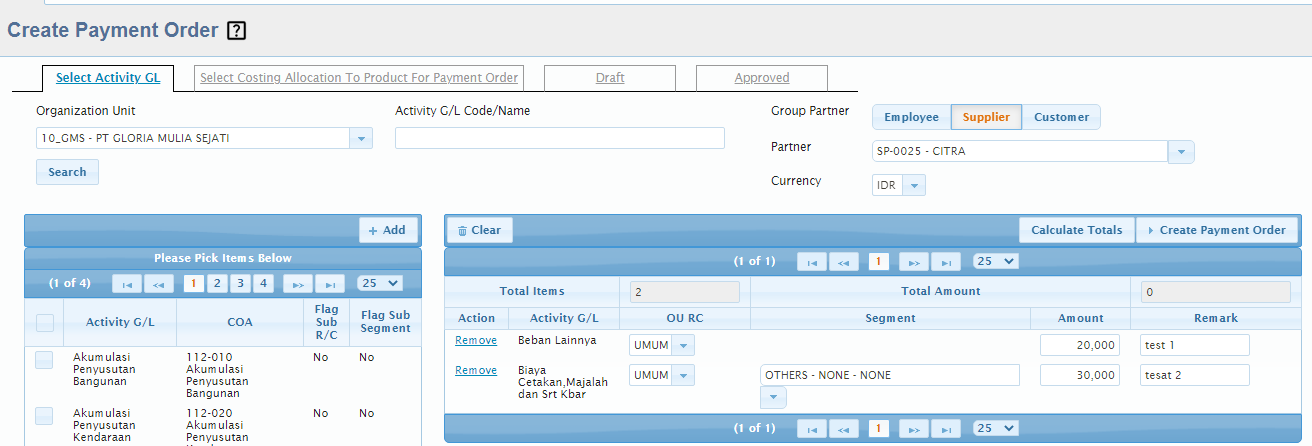Open the Approved tab
This screenshot has width=1312, height=446.
pos(762,78)
